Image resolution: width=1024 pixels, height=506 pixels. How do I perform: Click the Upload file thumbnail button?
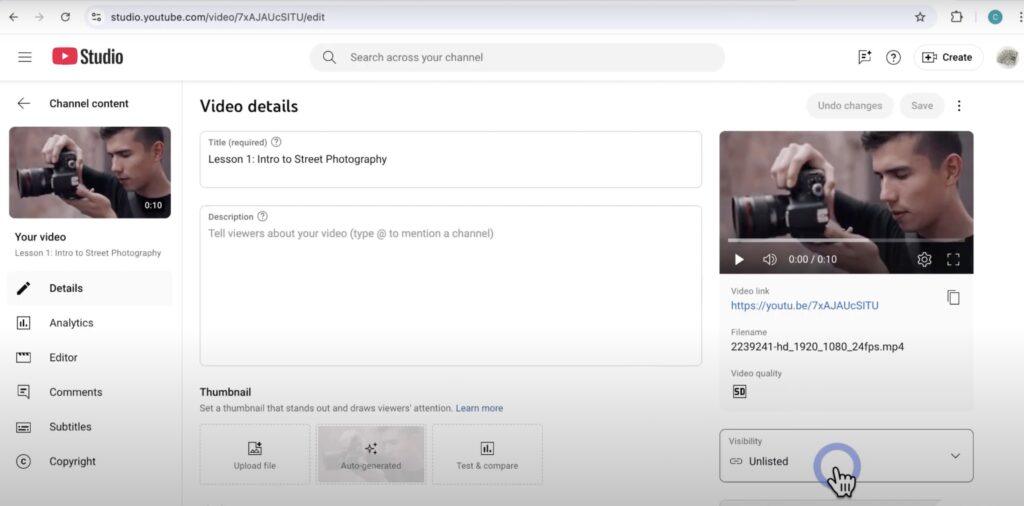pyautogui.click(x=255, y=454)
